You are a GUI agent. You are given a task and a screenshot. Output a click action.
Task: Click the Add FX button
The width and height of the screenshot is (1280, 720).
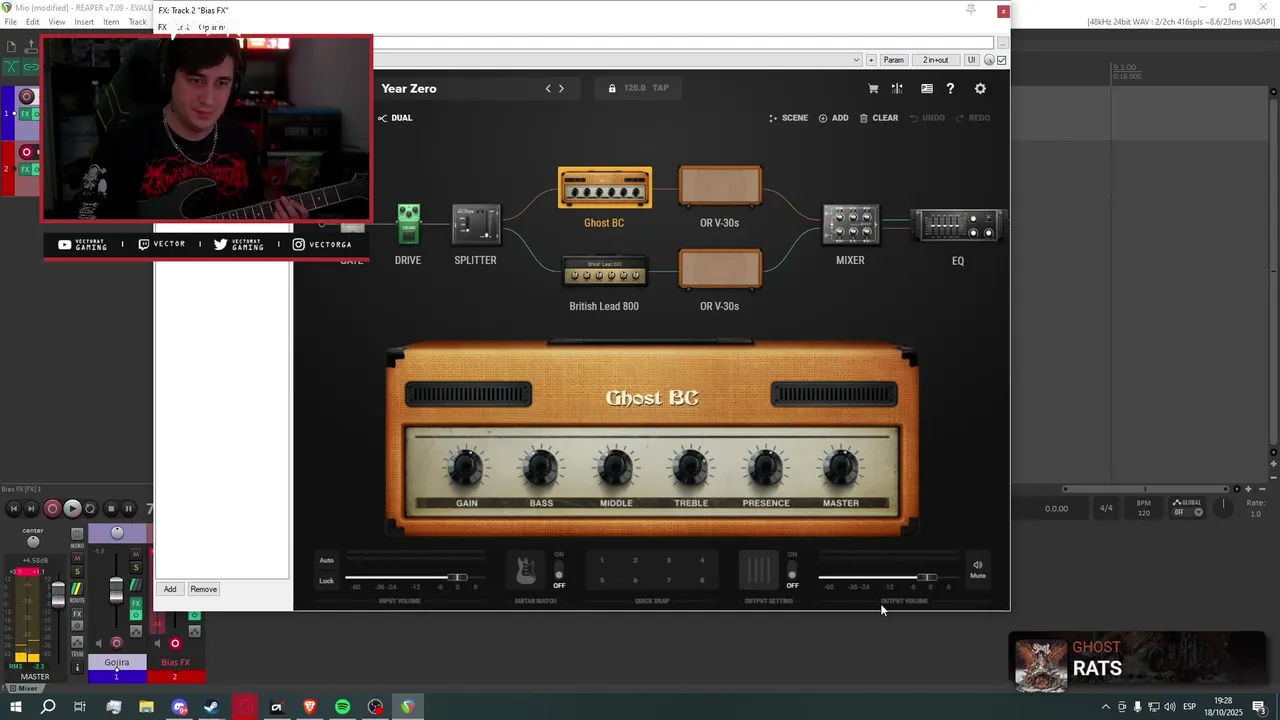[x=170, y=589]
